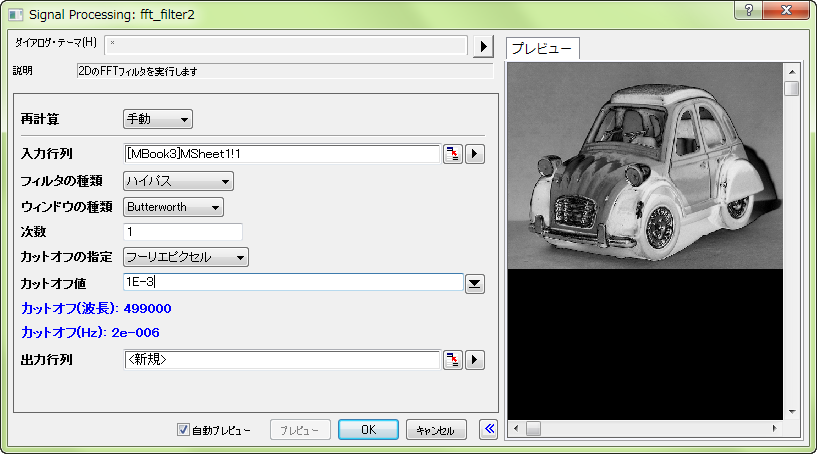Close the fft_filter2 dialog window
The image size is (817, 454).
(787, 10)
